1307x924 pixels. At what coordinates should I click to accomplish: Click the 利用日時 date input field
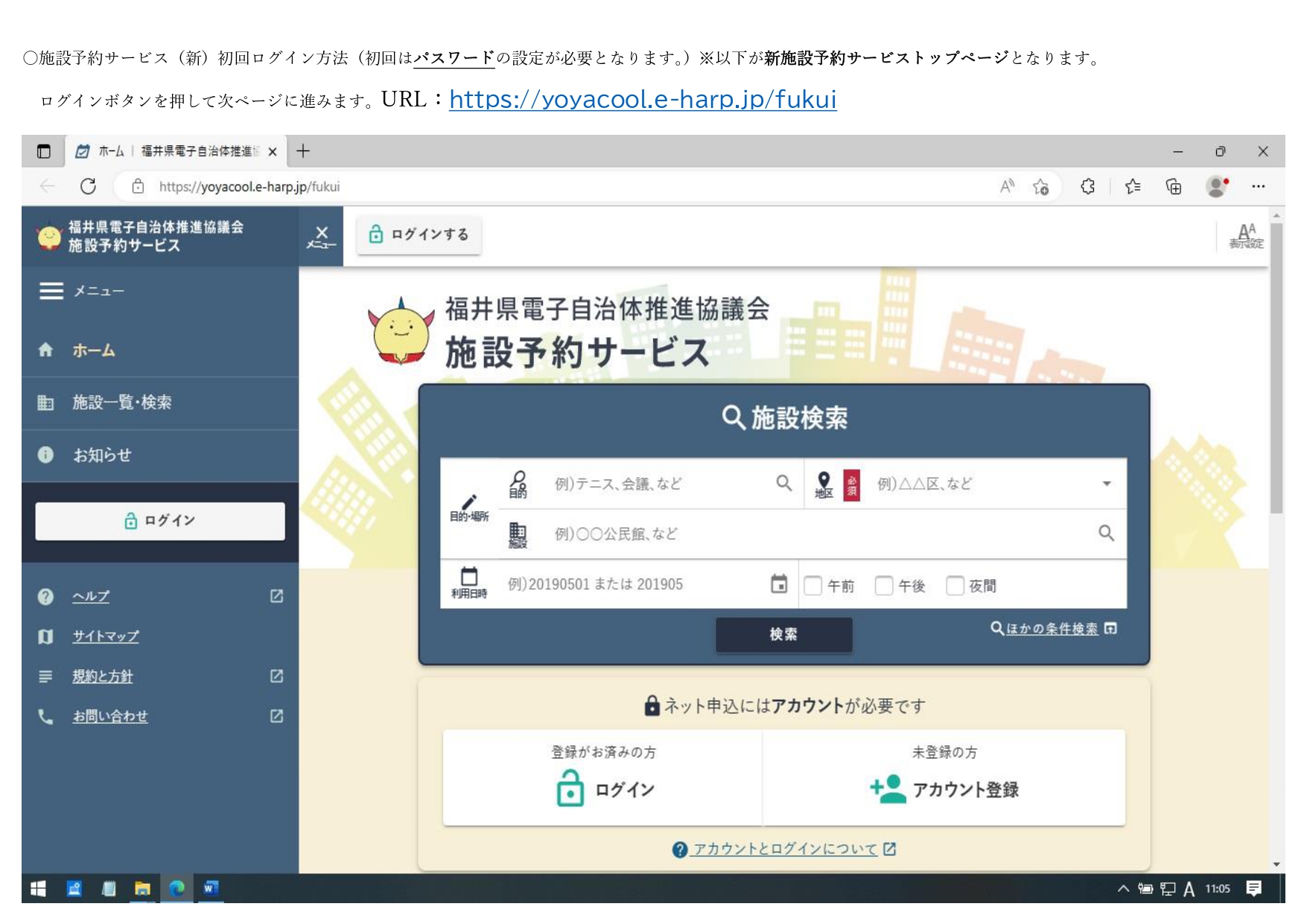633,584
